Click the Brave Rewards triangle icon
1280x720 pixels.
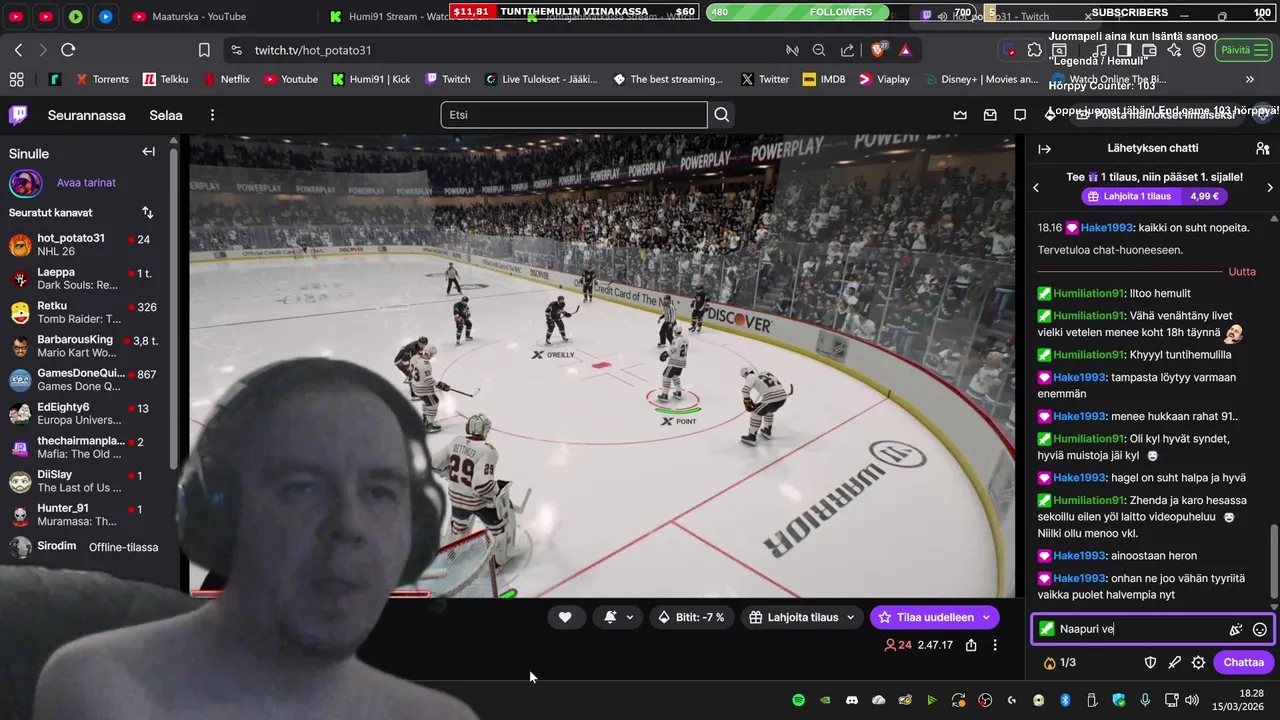[x=905, y=50]
